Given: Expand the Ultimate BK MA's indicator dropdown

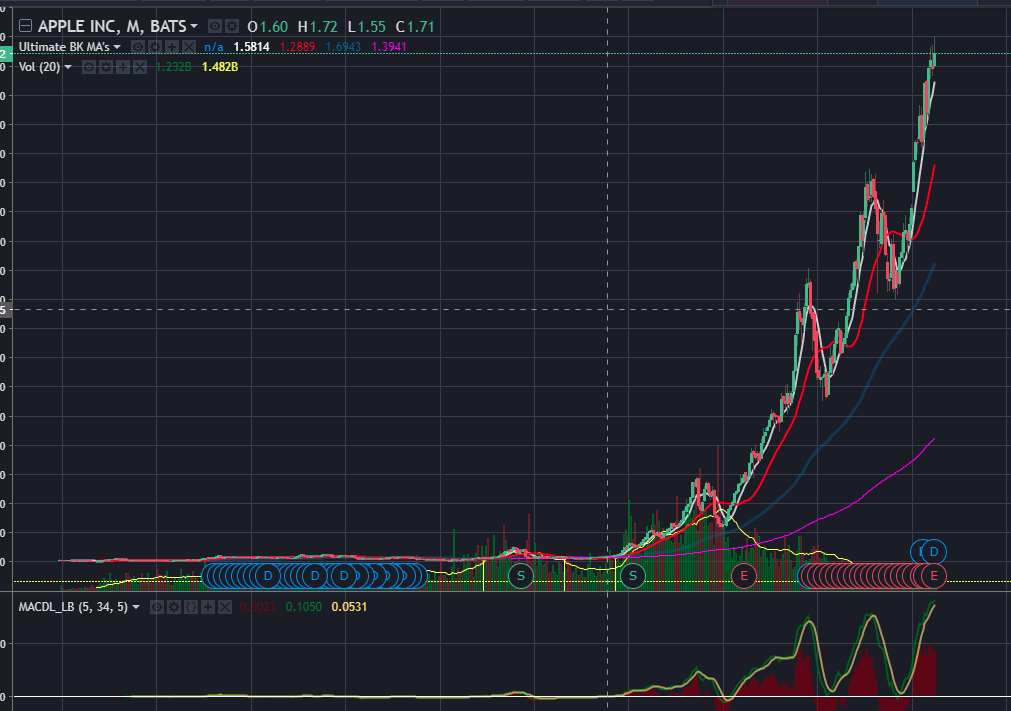Looking at the screenshot, I should pyautogui.click(x=117, y=47).
